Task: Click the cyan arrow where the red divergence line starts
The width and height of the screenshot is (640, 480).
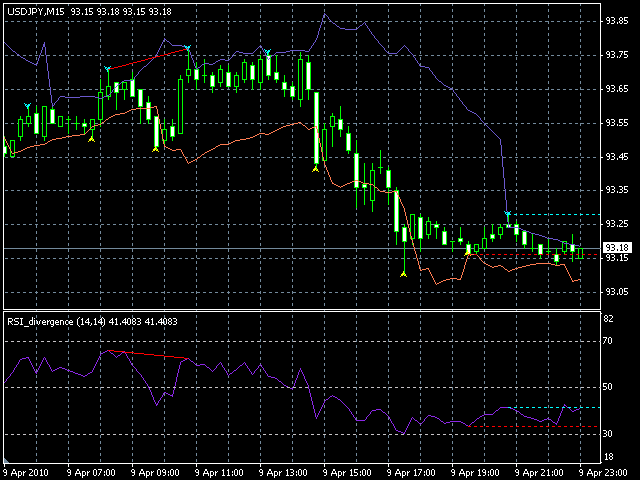Action: (107, 69)
